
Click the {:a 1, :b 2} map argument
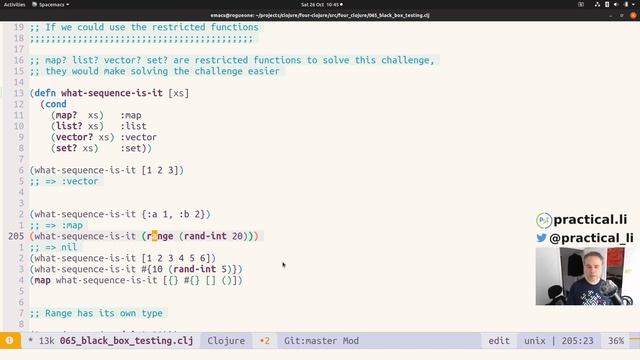(x=173, y=214)
